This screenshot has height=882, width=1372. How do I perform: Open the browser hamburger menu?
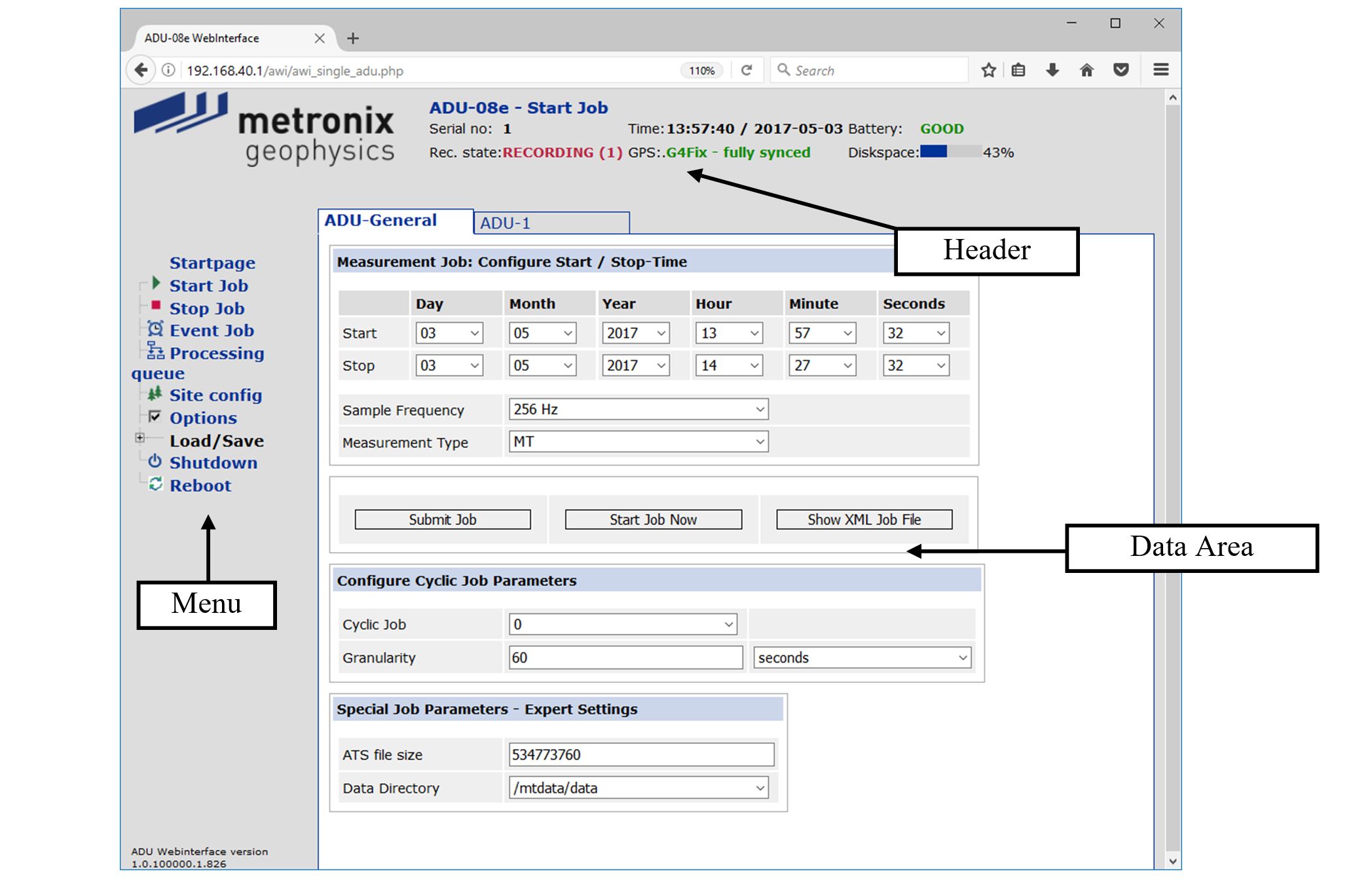[1161, 69]
